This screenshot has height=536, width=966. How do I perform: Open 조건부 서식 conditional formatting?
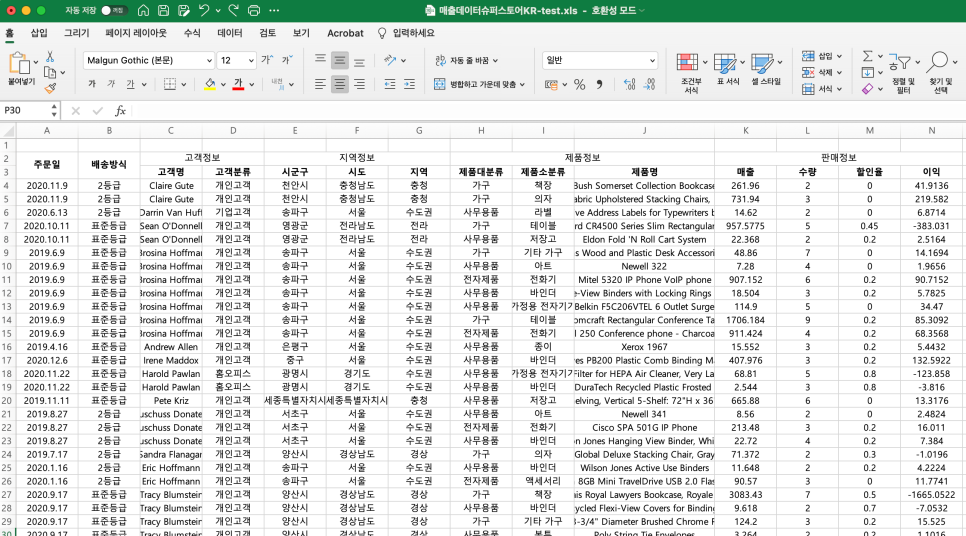pyautogui.click(x=691, y=73)
